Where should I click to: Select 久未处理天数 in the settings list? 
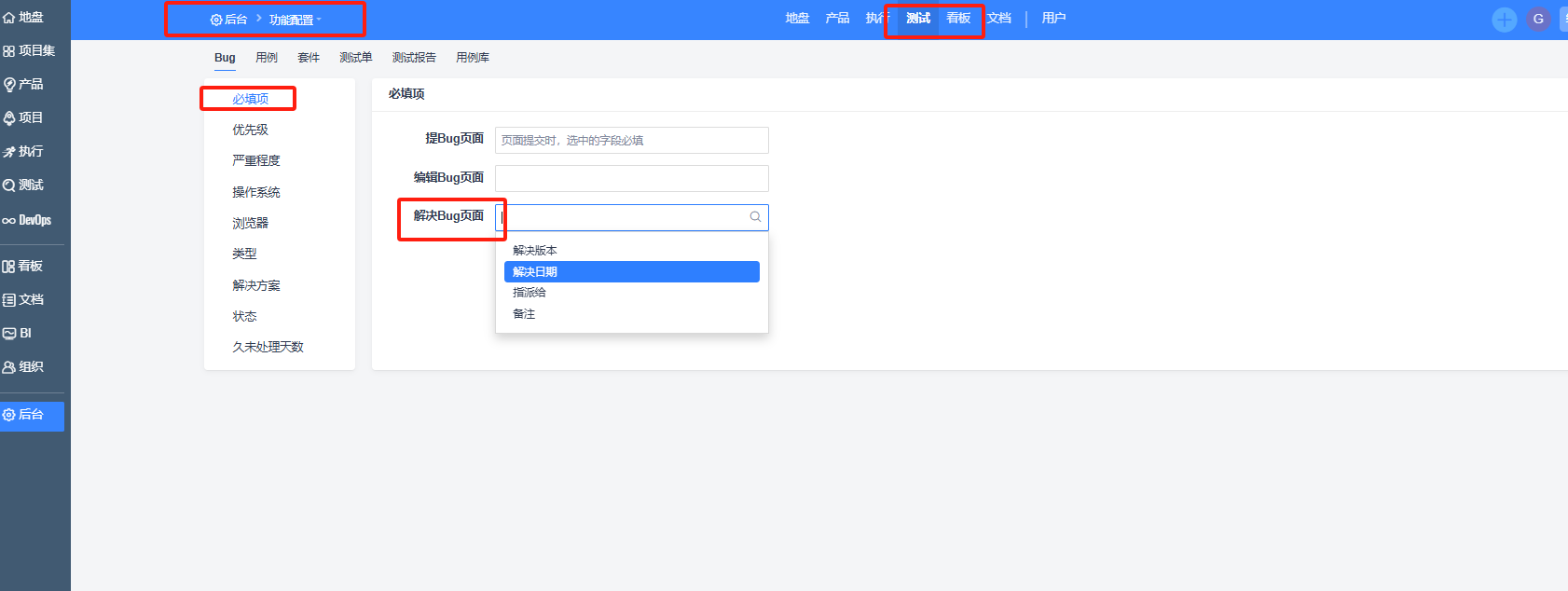[x=268, y=347]
